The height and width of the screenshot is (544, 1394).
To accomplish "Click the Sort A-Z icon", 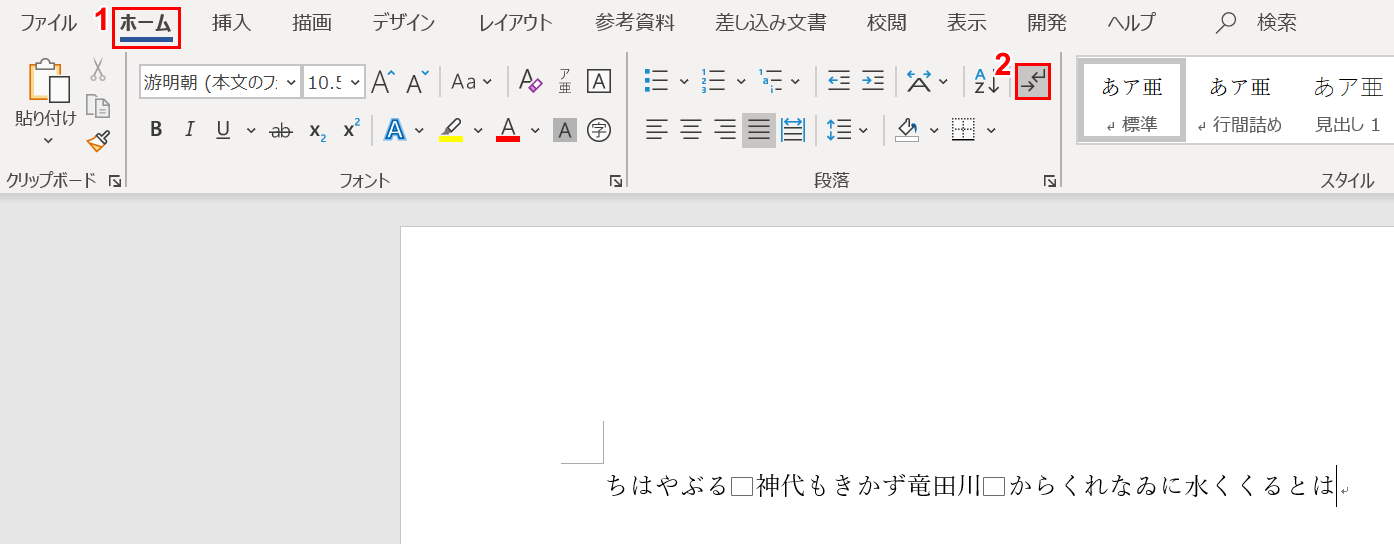I will [986, 82].
